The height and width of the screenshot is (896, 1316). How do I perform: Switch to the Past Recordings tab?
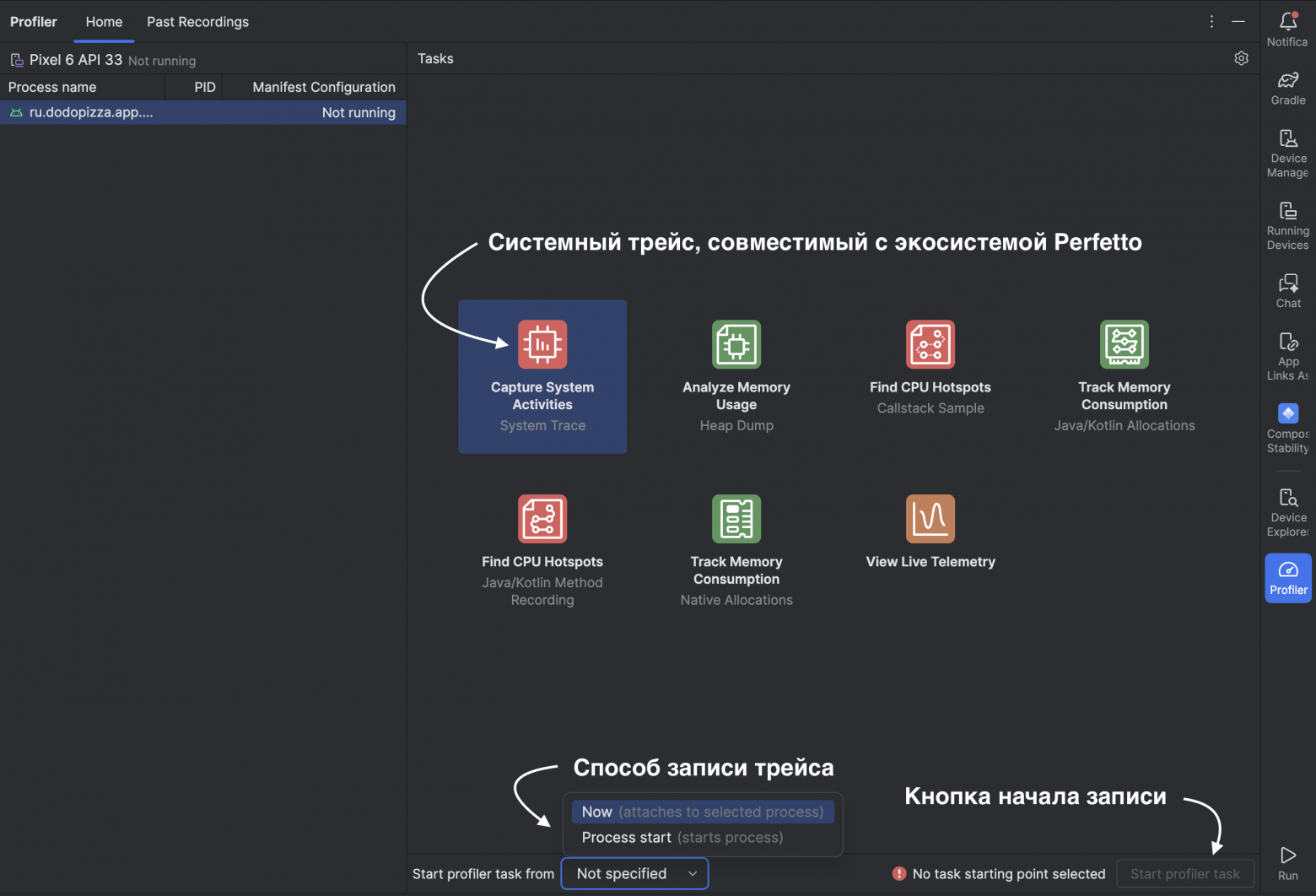197,22
